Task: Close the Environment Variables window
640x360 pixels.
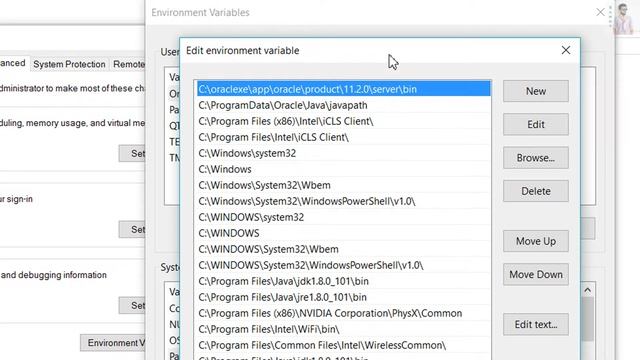Action: pyautogui.click(x=600, y=12)
